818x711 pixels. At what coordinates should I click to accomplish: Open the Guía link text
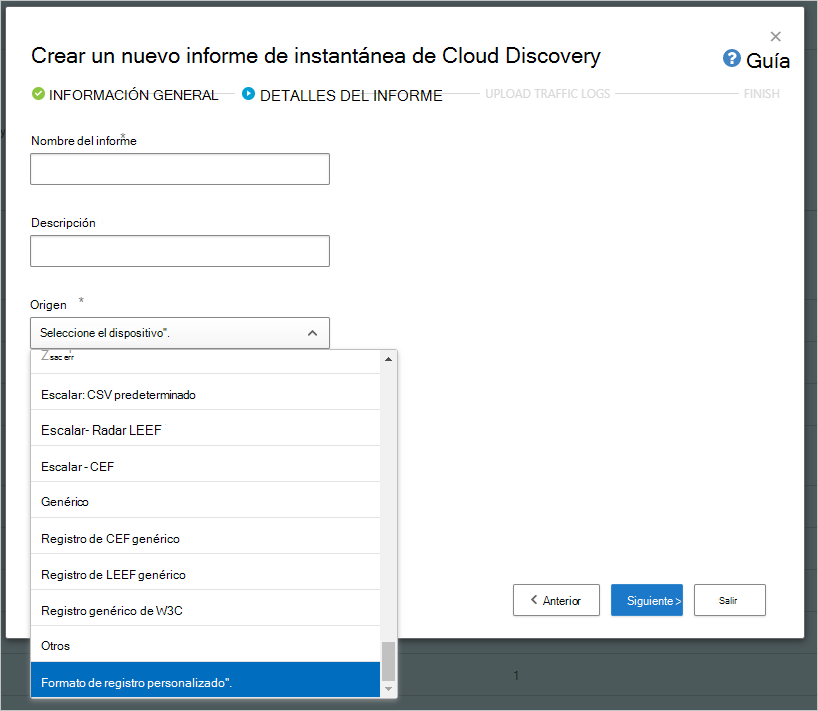pos(768,61)
